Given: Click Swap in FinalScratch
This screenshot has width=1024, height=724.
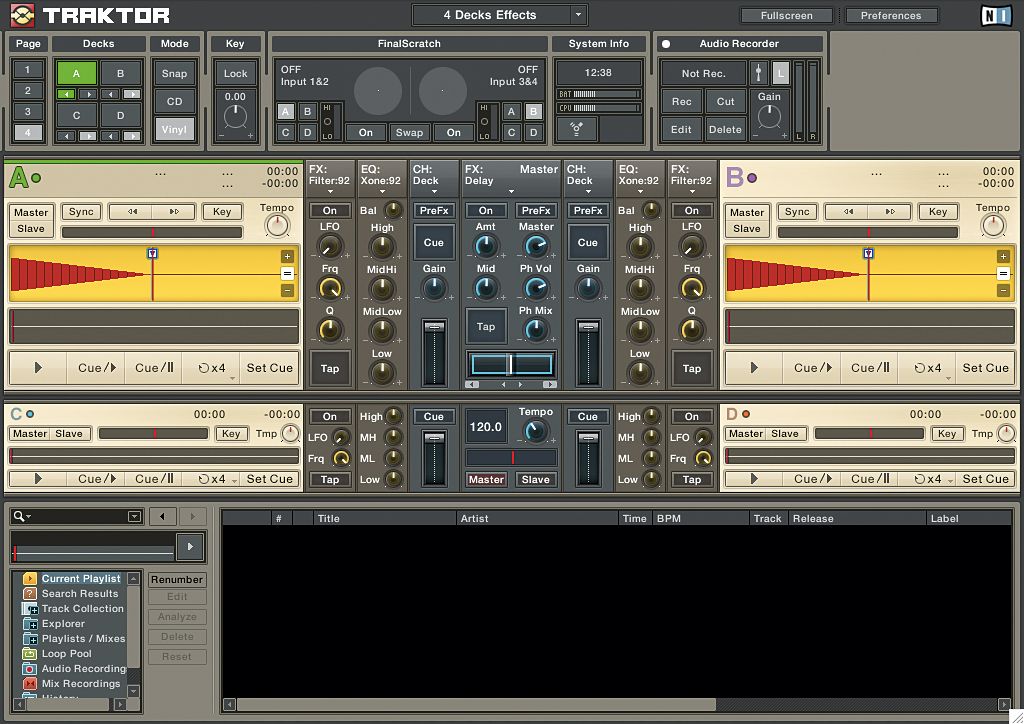Looking at the screenshot, I should point(409,133).
